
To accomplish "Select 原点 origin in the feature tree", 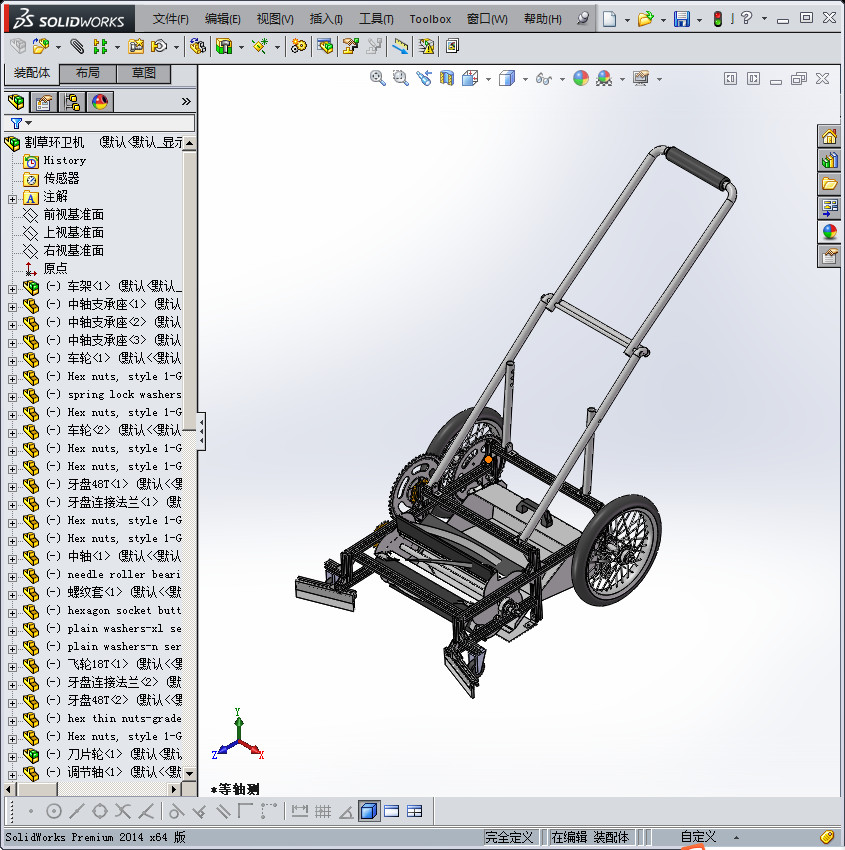I will (55, 268).
